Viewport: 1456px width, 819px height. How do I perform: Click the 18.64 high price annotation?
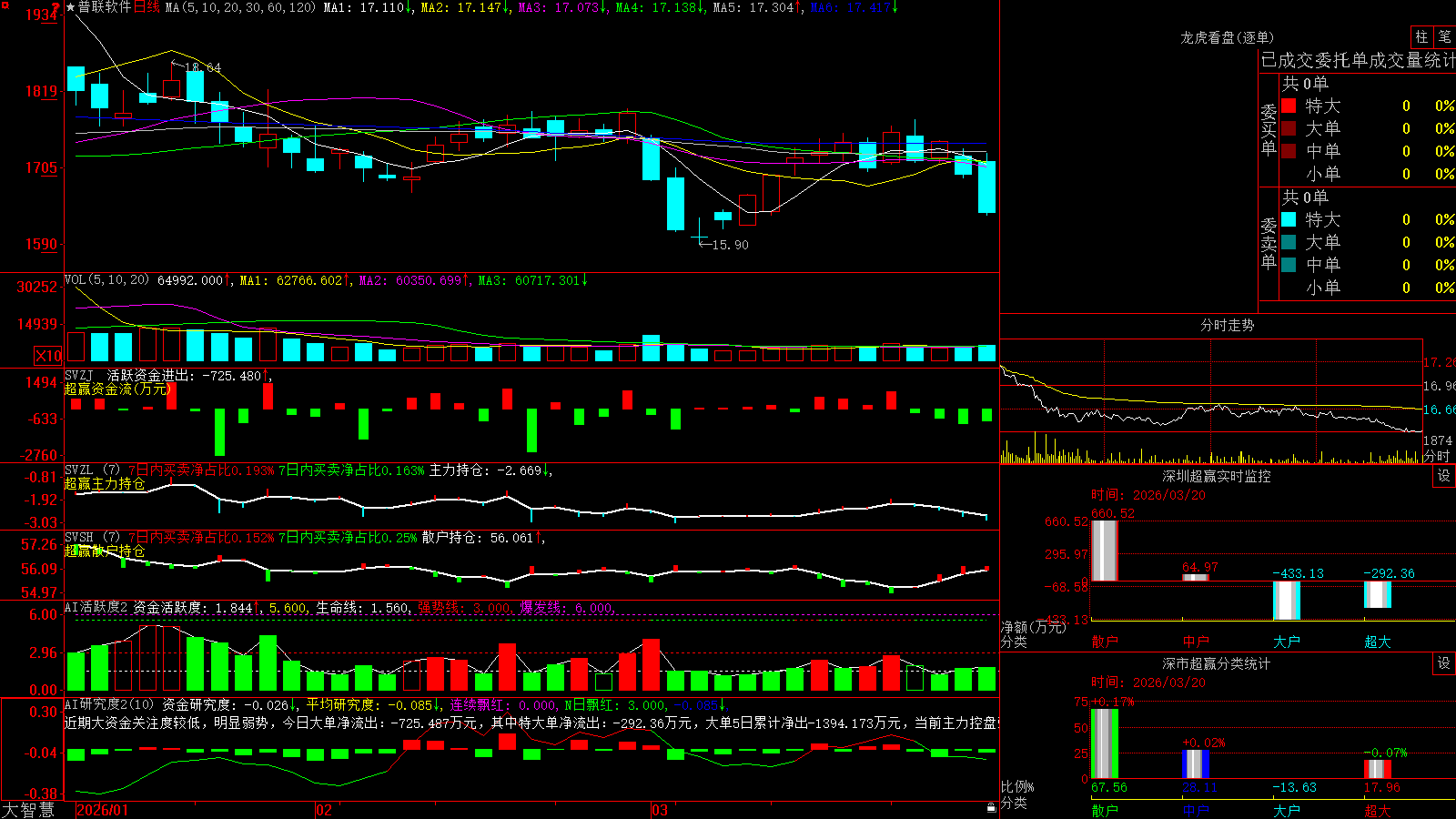pyautogui.click(x=202, y=67)
